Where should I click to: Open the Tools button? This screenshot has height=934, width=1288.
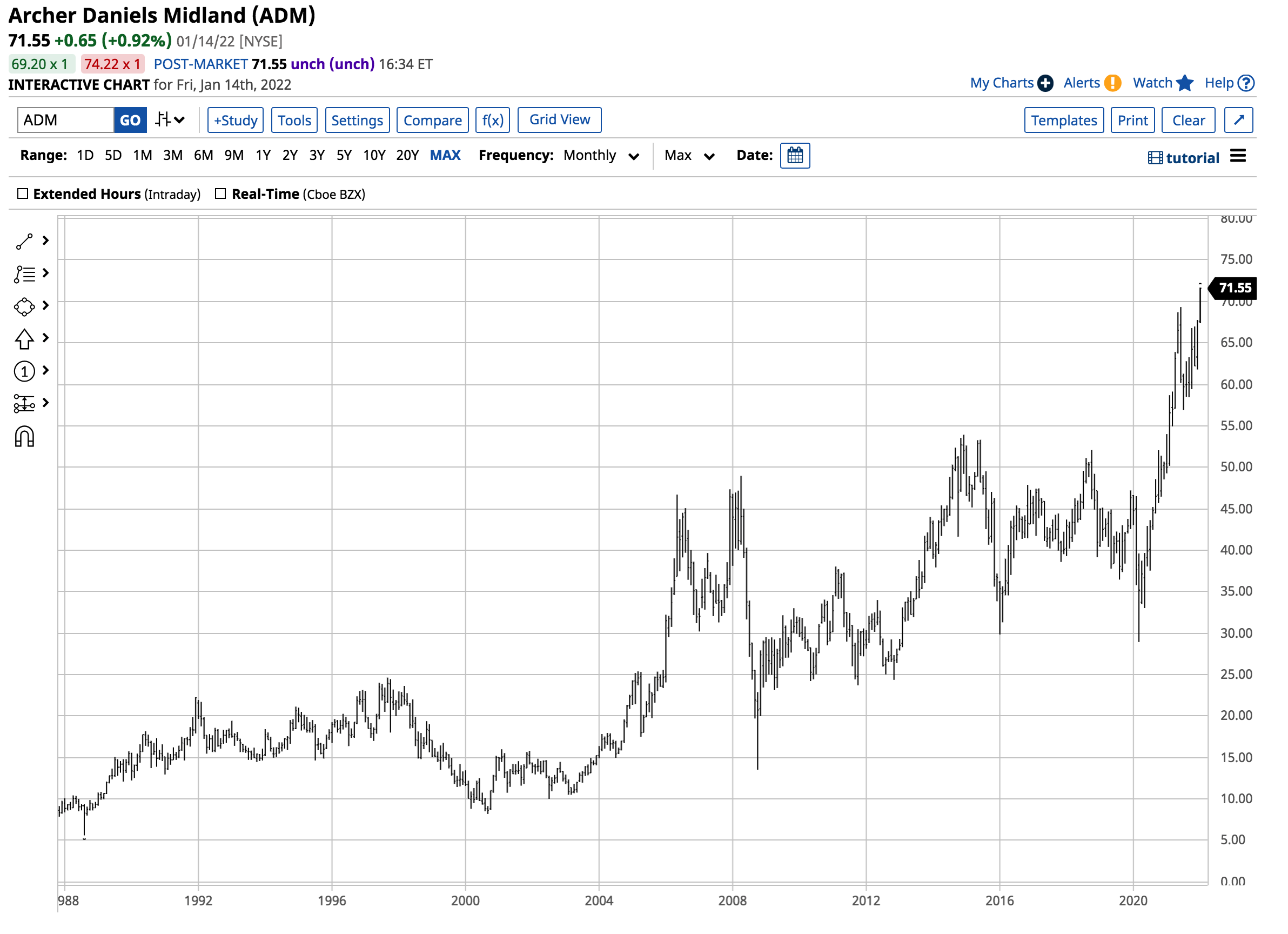pos(295,121)
